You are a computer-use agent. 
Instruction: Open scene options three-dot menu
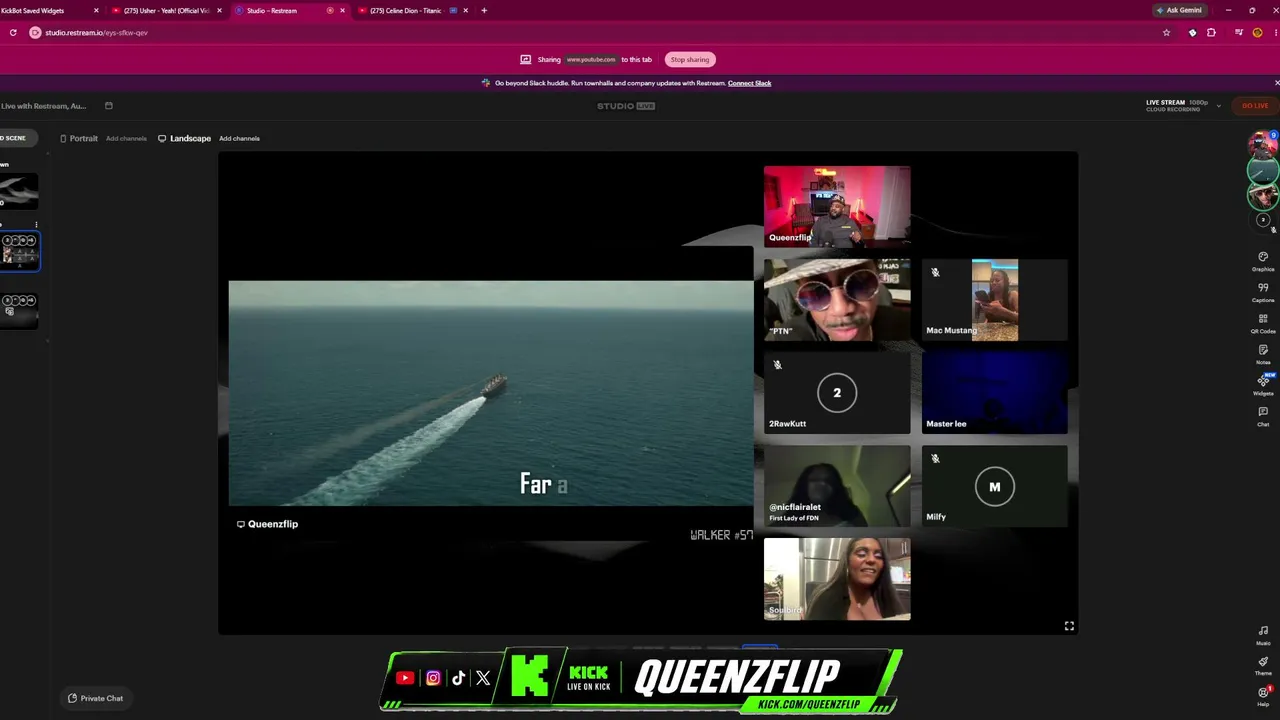(x=36, y=225)
